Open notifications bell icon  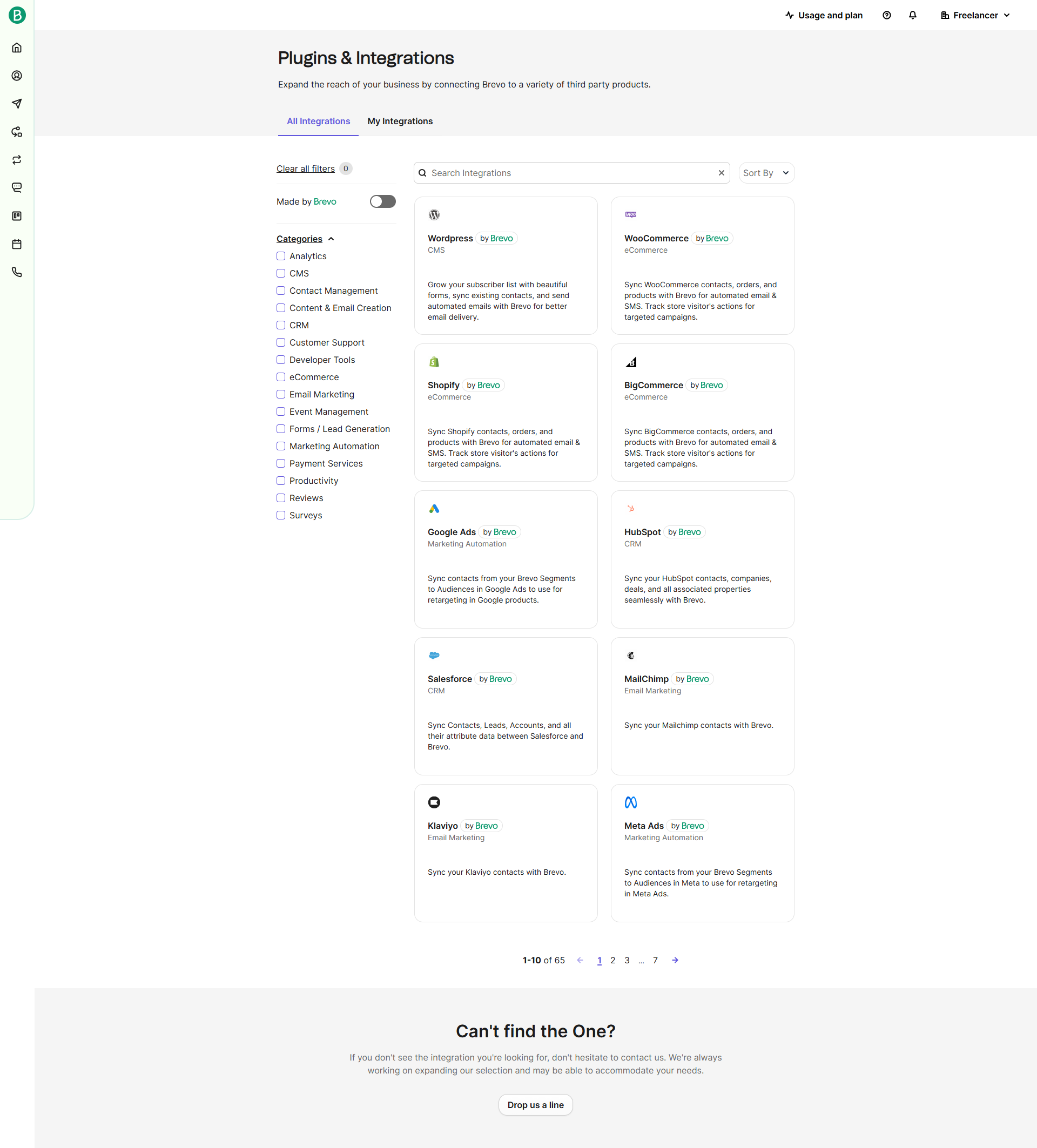coord(913,15)
